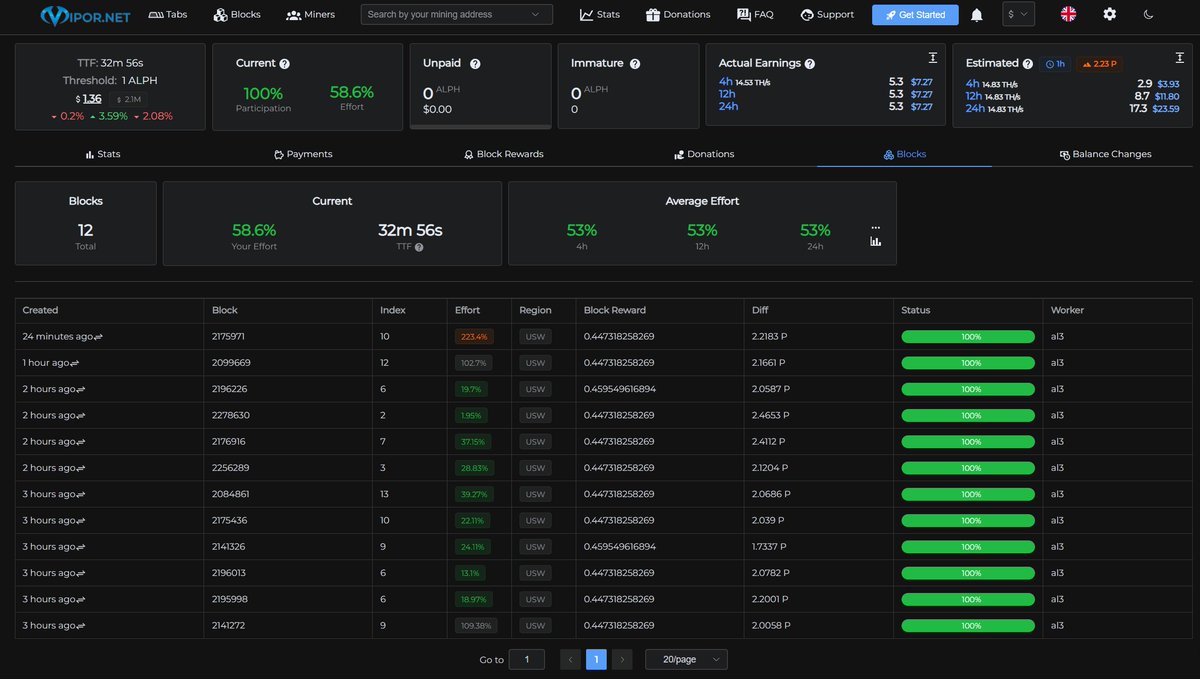The width and height of the screenshot is (1200, 679).
Task: Open the settings gear
Action: pyautogui.click(x=1109, y=14)
